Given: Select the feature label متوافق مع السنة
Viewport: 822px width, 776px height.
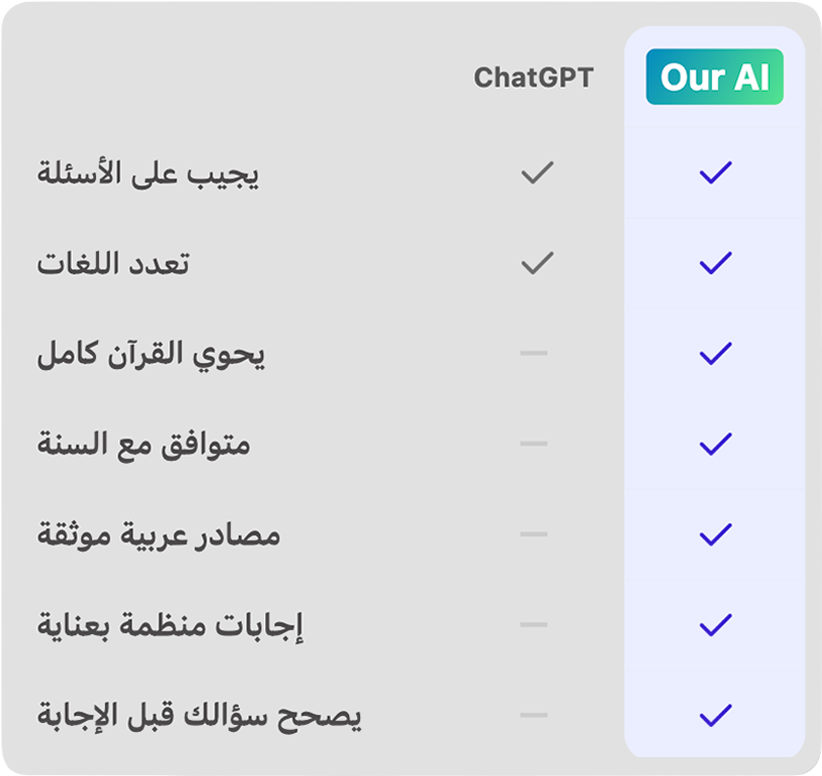Looking at the screenshot, I should 144,444.
